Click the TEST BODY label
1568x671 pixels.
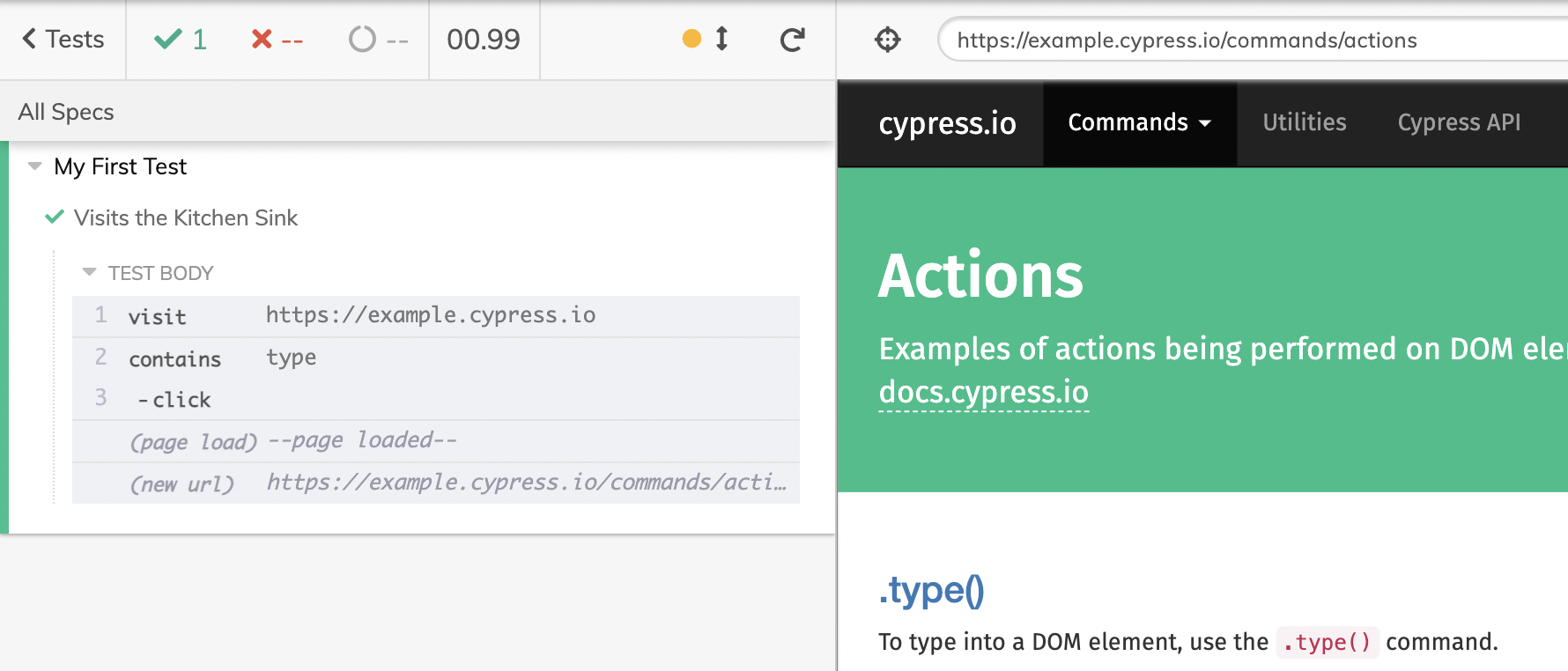[160, 273]
